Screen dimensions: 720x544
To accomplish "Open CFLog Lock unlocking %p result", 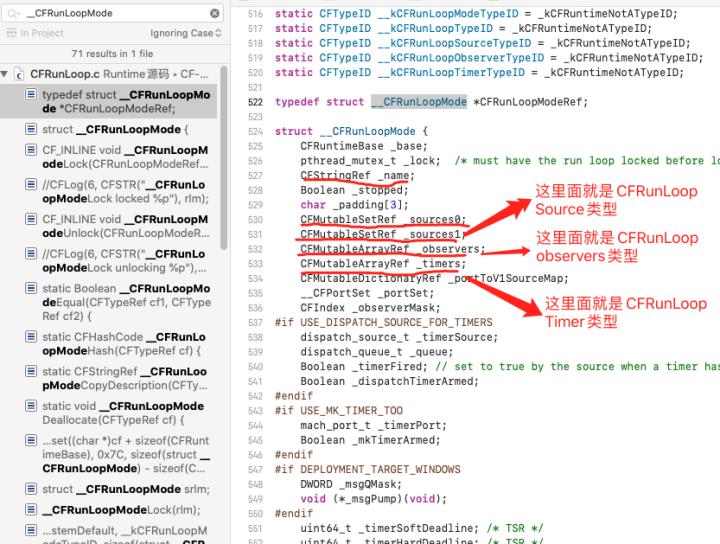I will [109, 261].
